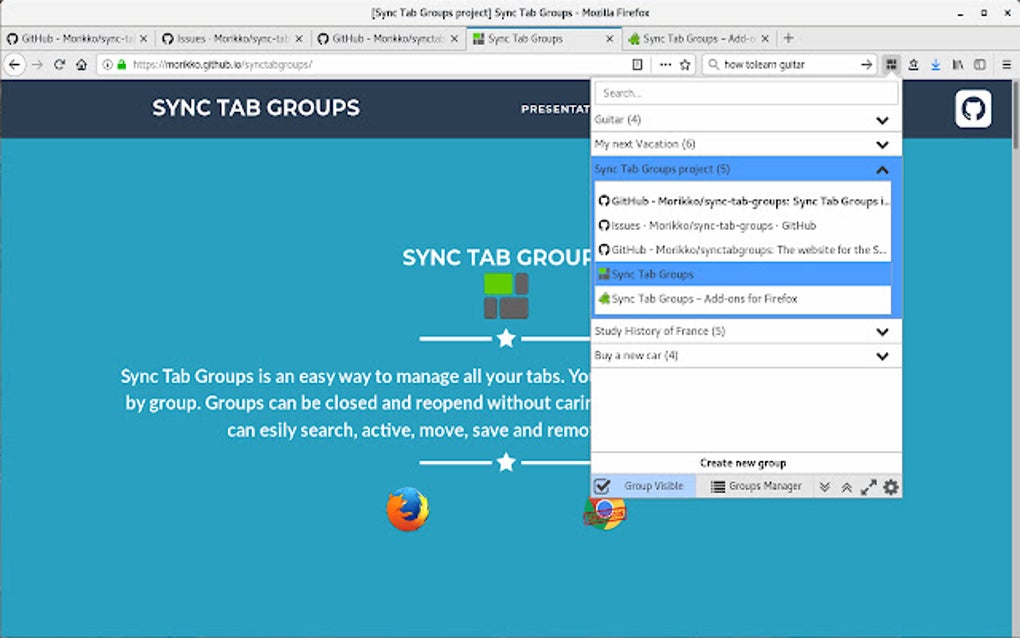Open the popup in expanded window view
The width and height of the screenshot is (1020, 638).
868,486
